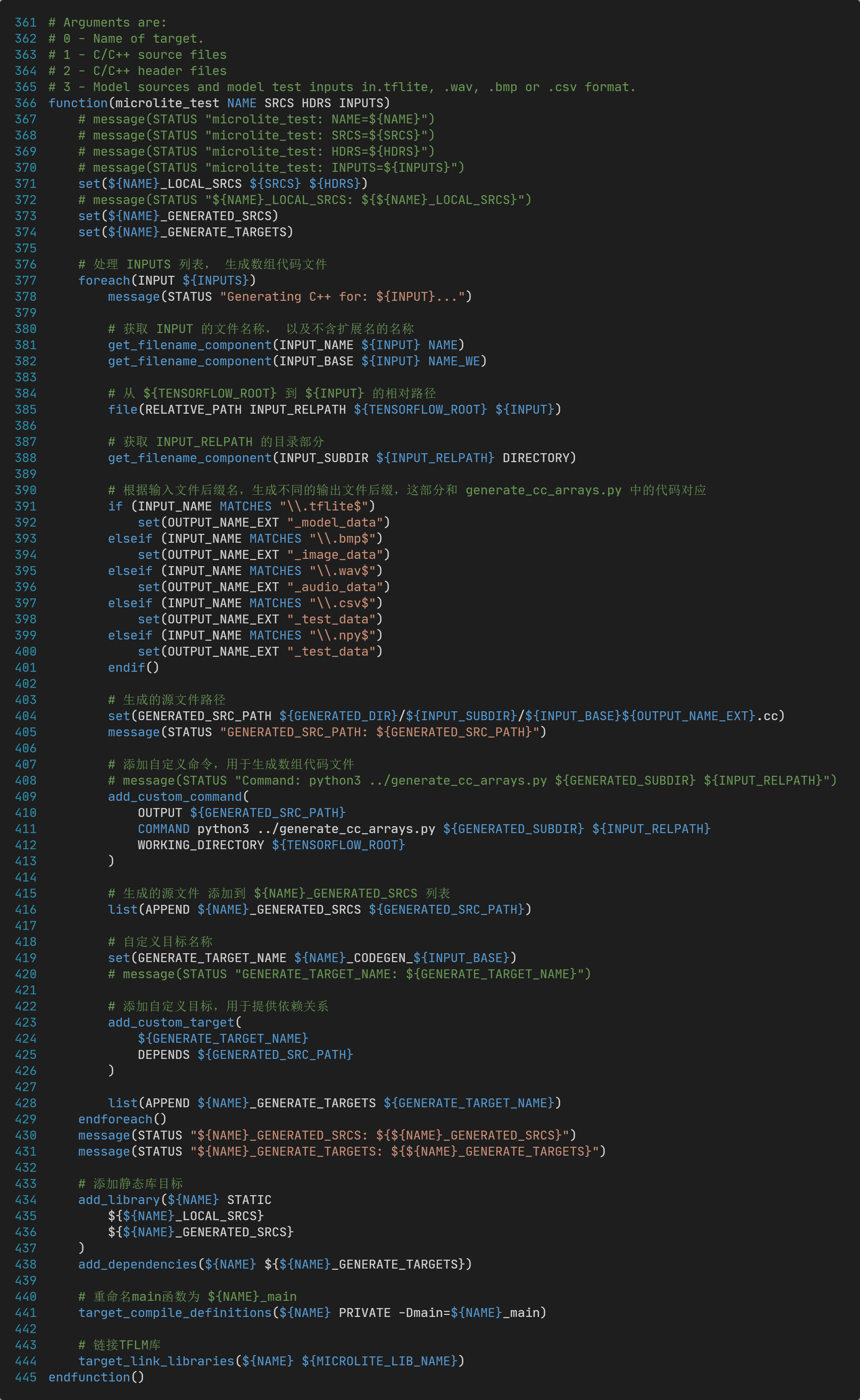Click '${GENERATE_TARGET_NAME}' on line 424
The height and width of the screenshot is (1400, 860).
click(223, 1039)
